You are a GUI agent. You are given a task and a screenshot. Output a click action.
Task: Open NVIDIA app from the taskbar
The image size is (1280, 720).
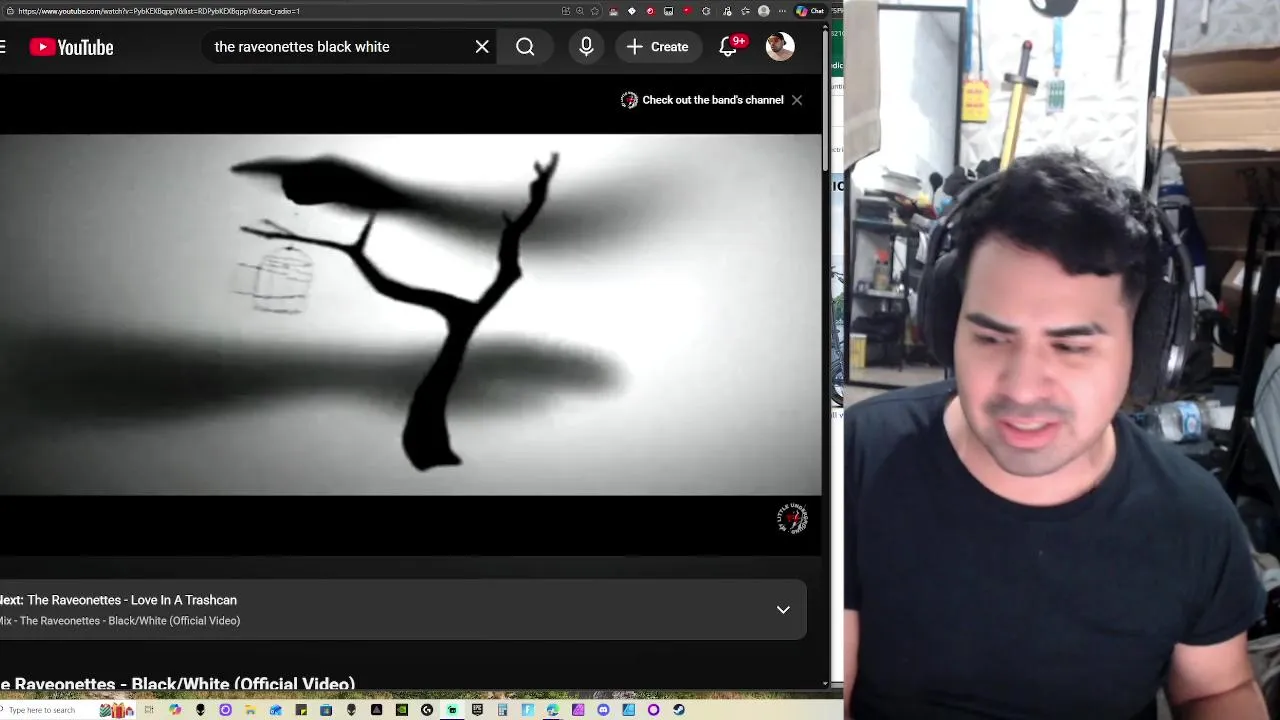tap(402, 710)
